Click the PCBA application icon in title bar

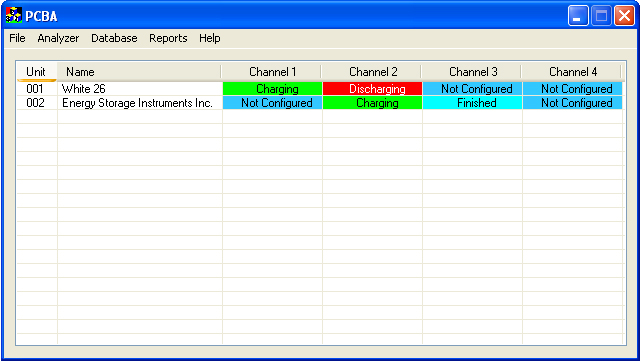point(13,16)
